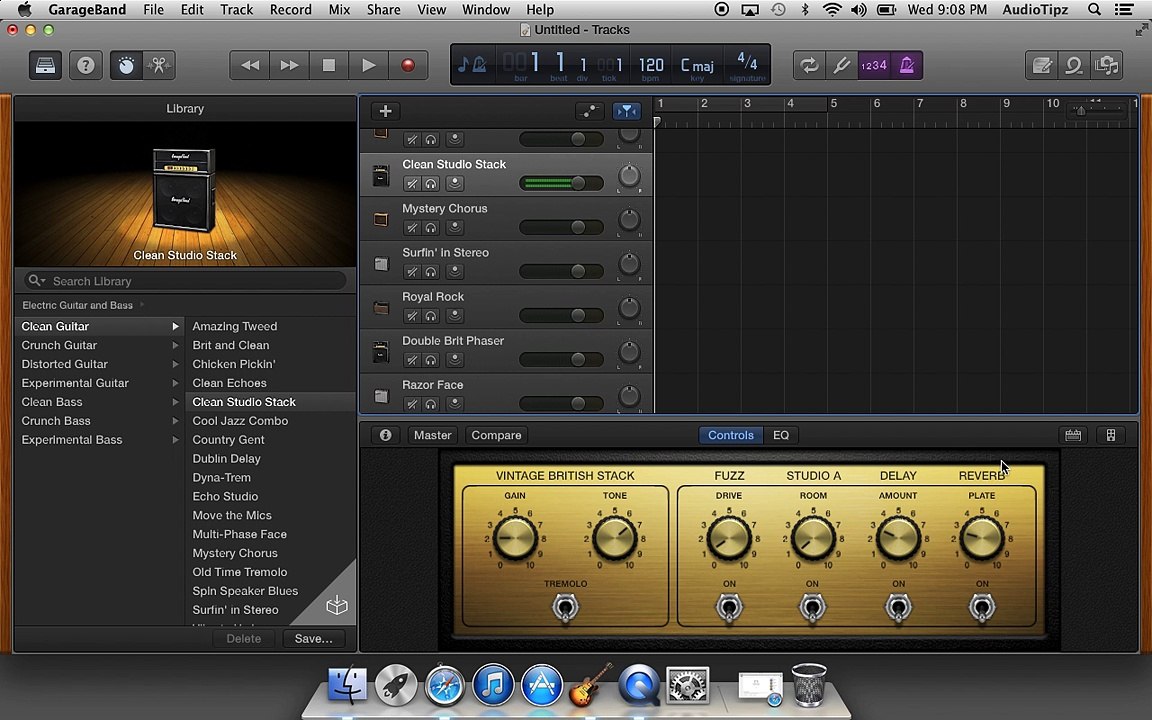Toggle the Smart Controls knob button
This screenshot has width=1152, height=720.
(x=126, y=65)
